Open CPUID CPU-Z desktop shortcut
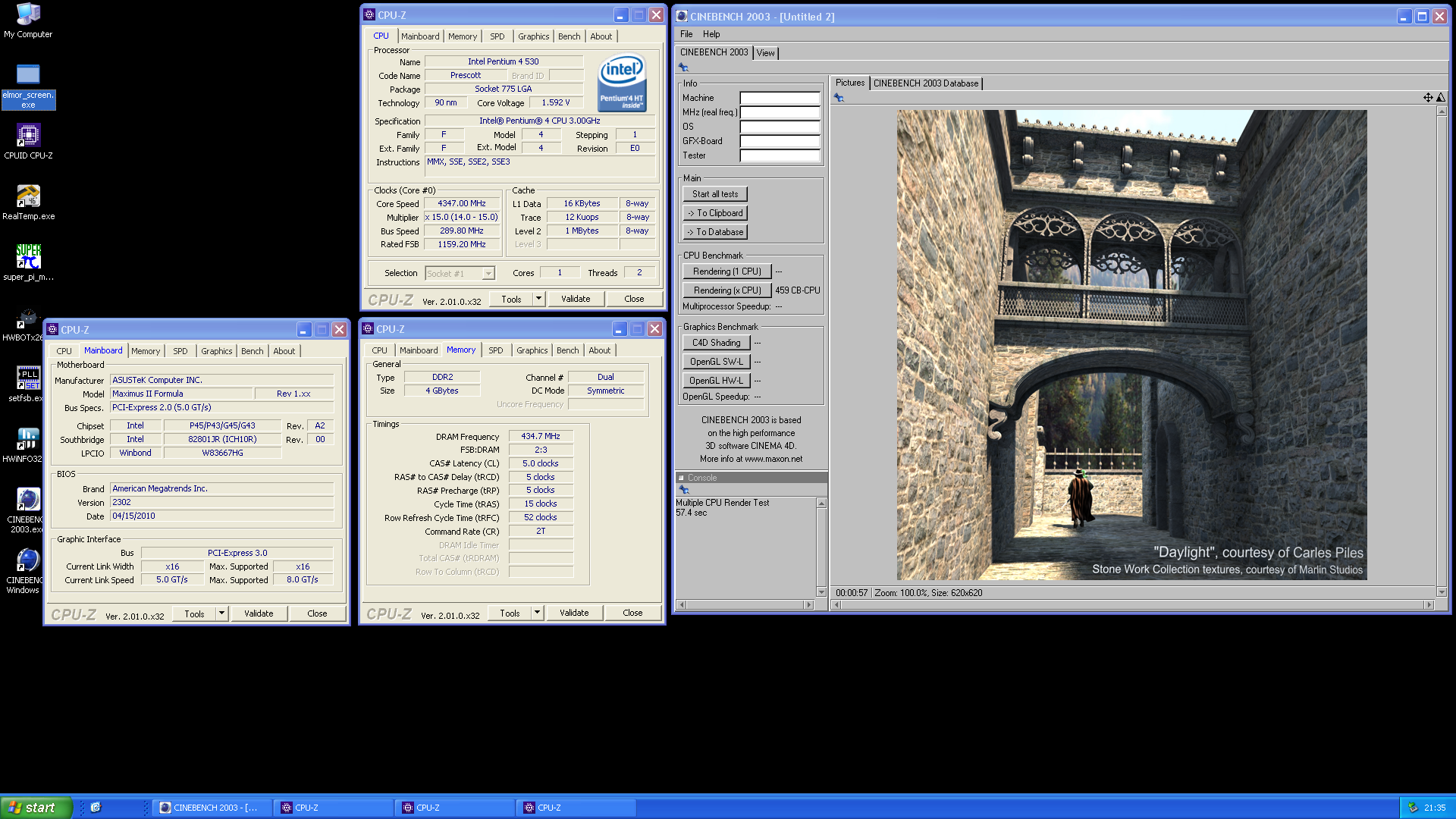 coord(28,142)
